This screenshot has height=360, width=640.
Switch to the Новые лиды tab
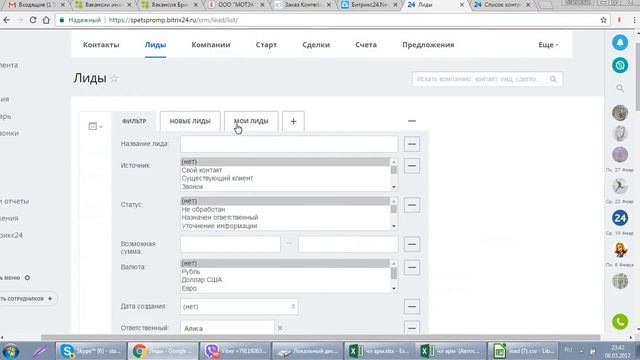[x=190, y=121]
